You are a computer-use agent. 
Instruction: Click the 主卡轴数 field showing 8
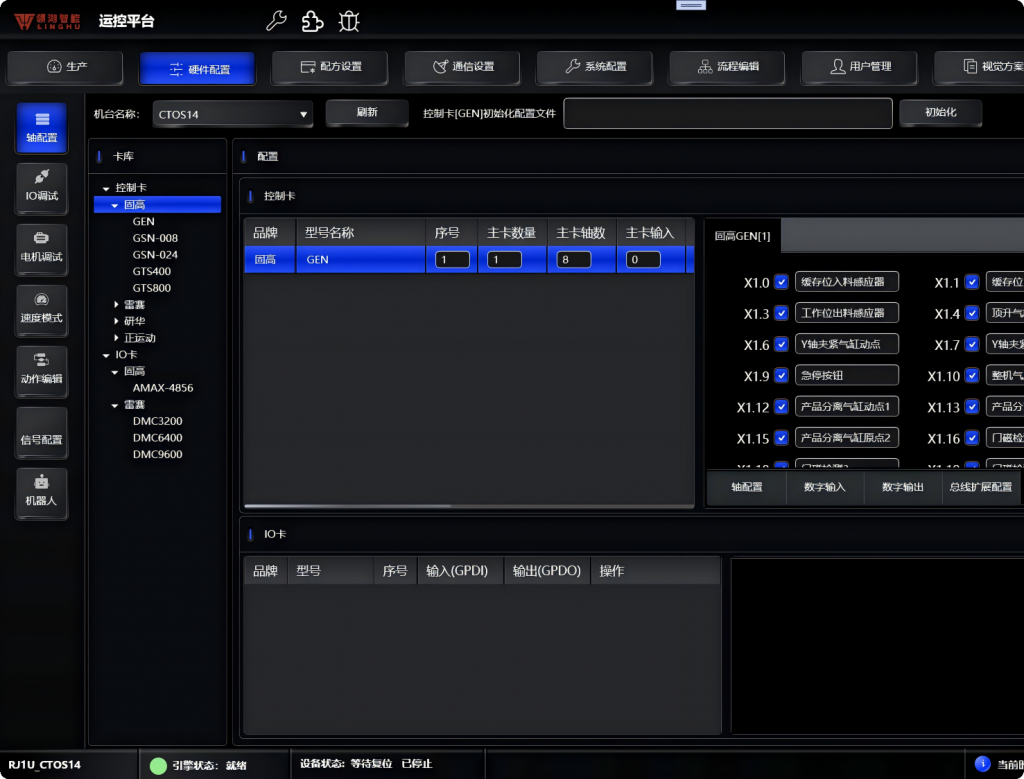click(573, 260)
